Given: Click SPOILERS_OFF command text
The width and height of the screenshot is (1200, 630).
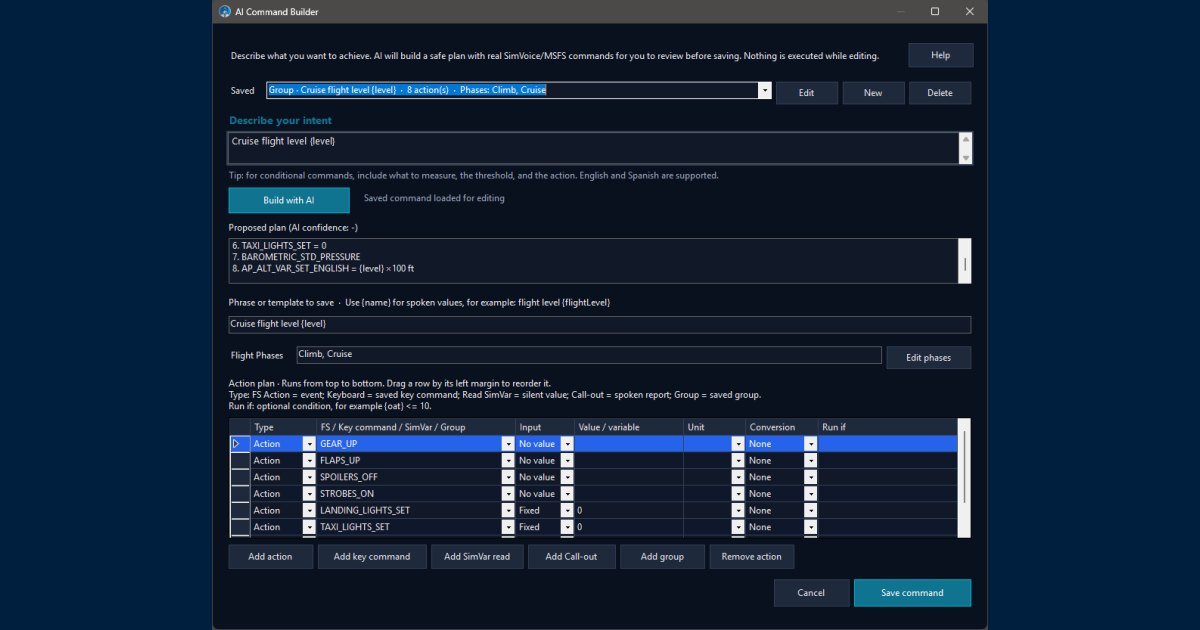Looking at the screenshot, I should point(349,477).
